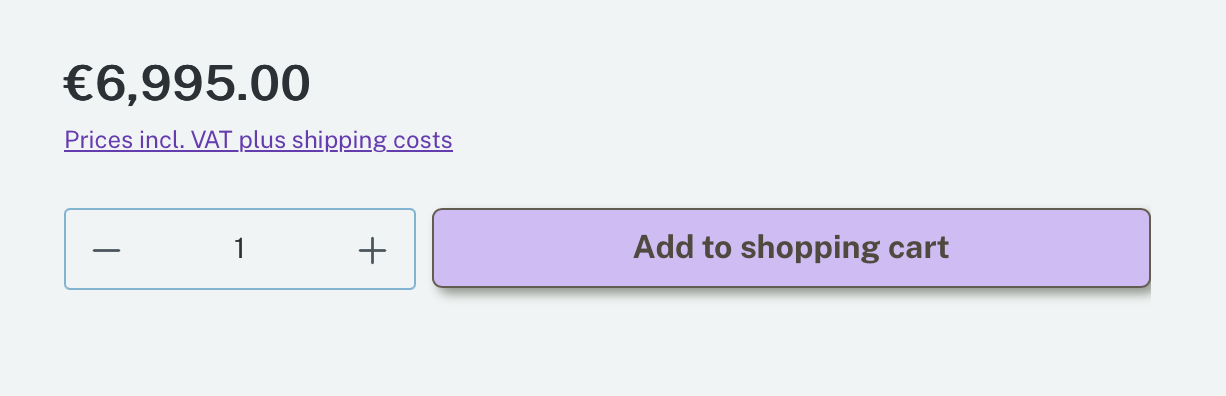
Task: Lower item count by one
Action: click(x=107, y=250)
